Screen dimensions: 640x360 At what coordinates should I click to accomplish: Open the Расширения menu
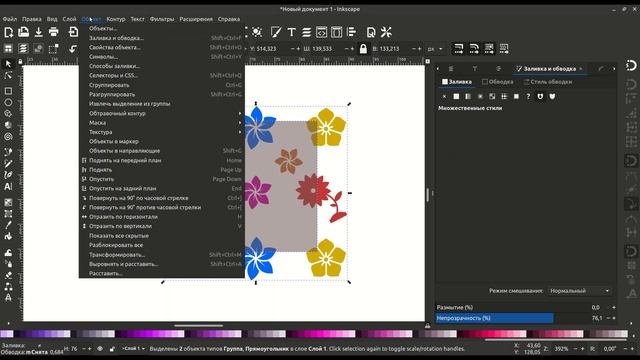pos(196,19)
